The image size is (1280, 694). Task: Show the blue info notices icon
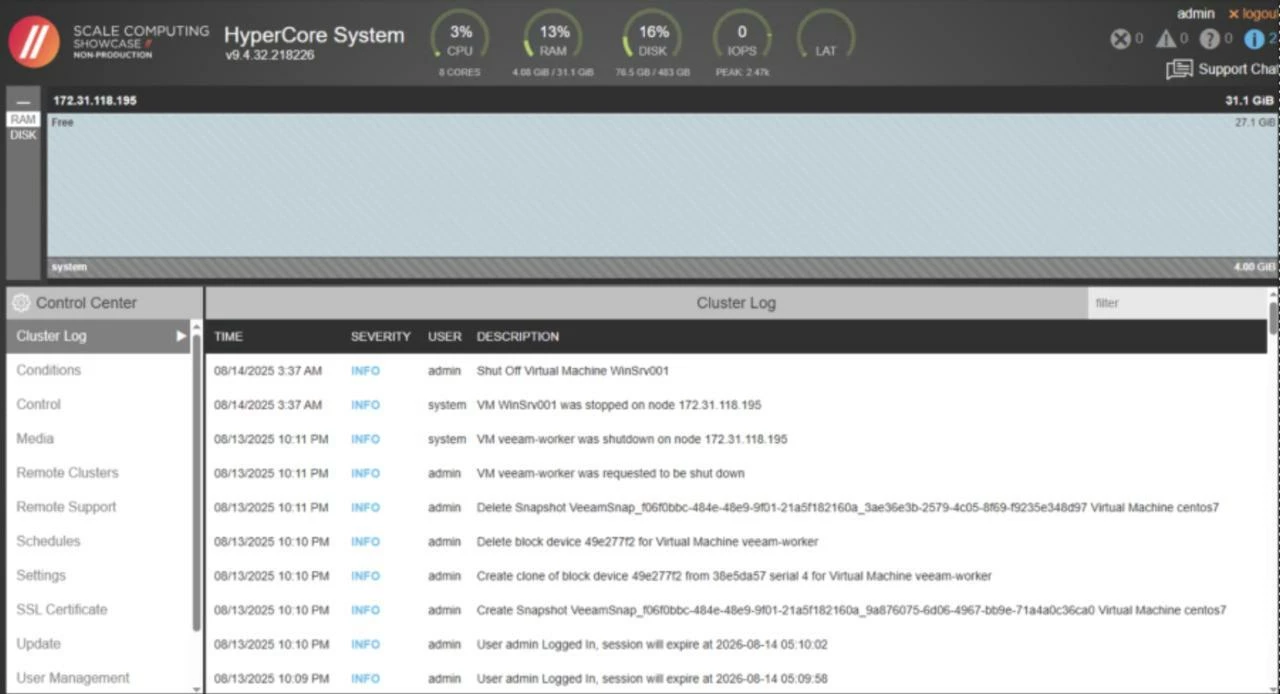click(x=1254, y=39)
